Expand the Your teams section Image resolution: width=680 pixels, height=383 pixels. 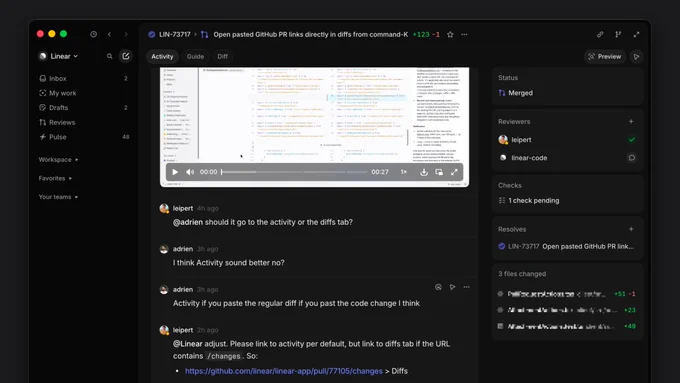(x=58, y=197)
